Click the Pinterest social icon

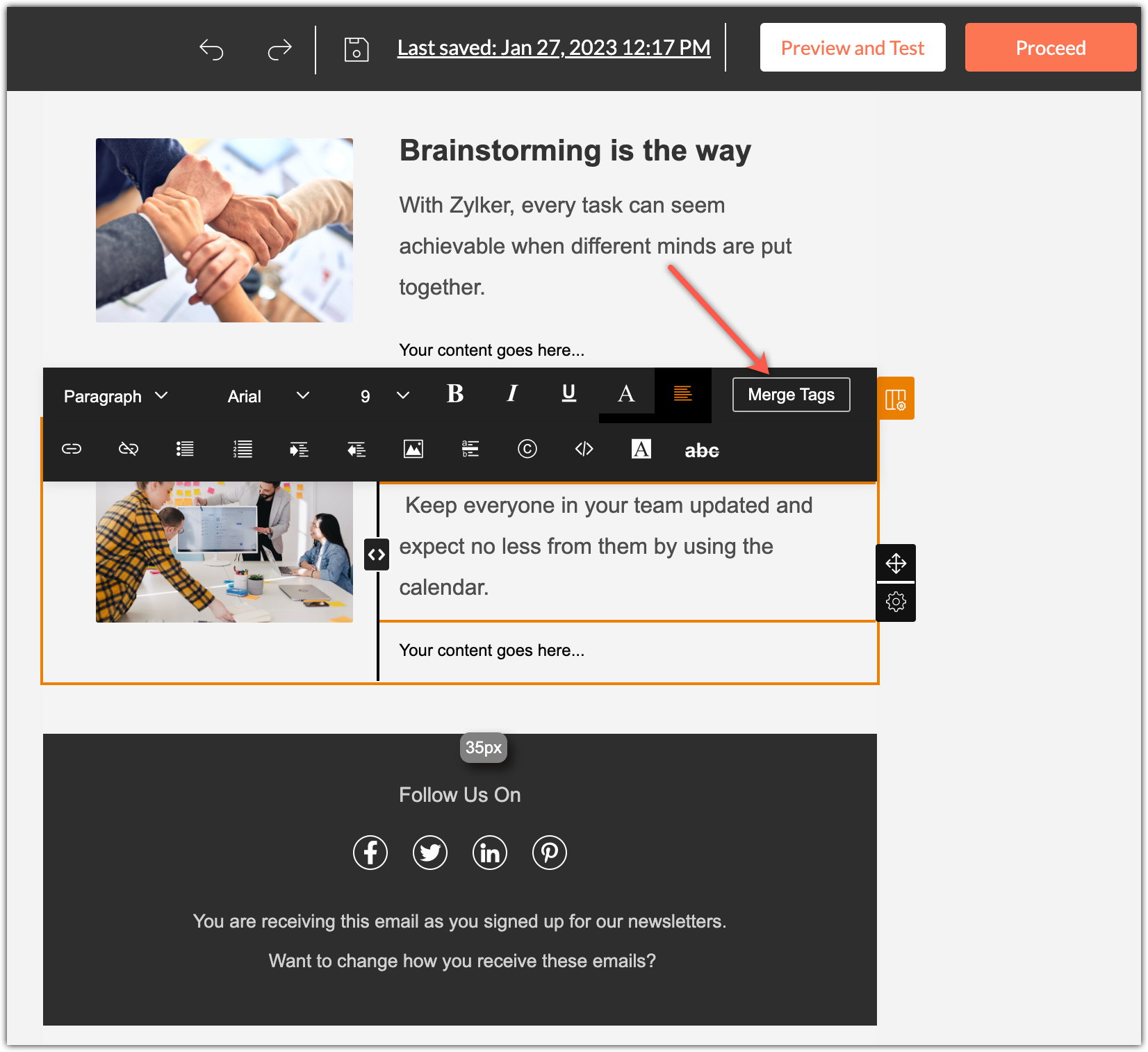click(550, 853)
